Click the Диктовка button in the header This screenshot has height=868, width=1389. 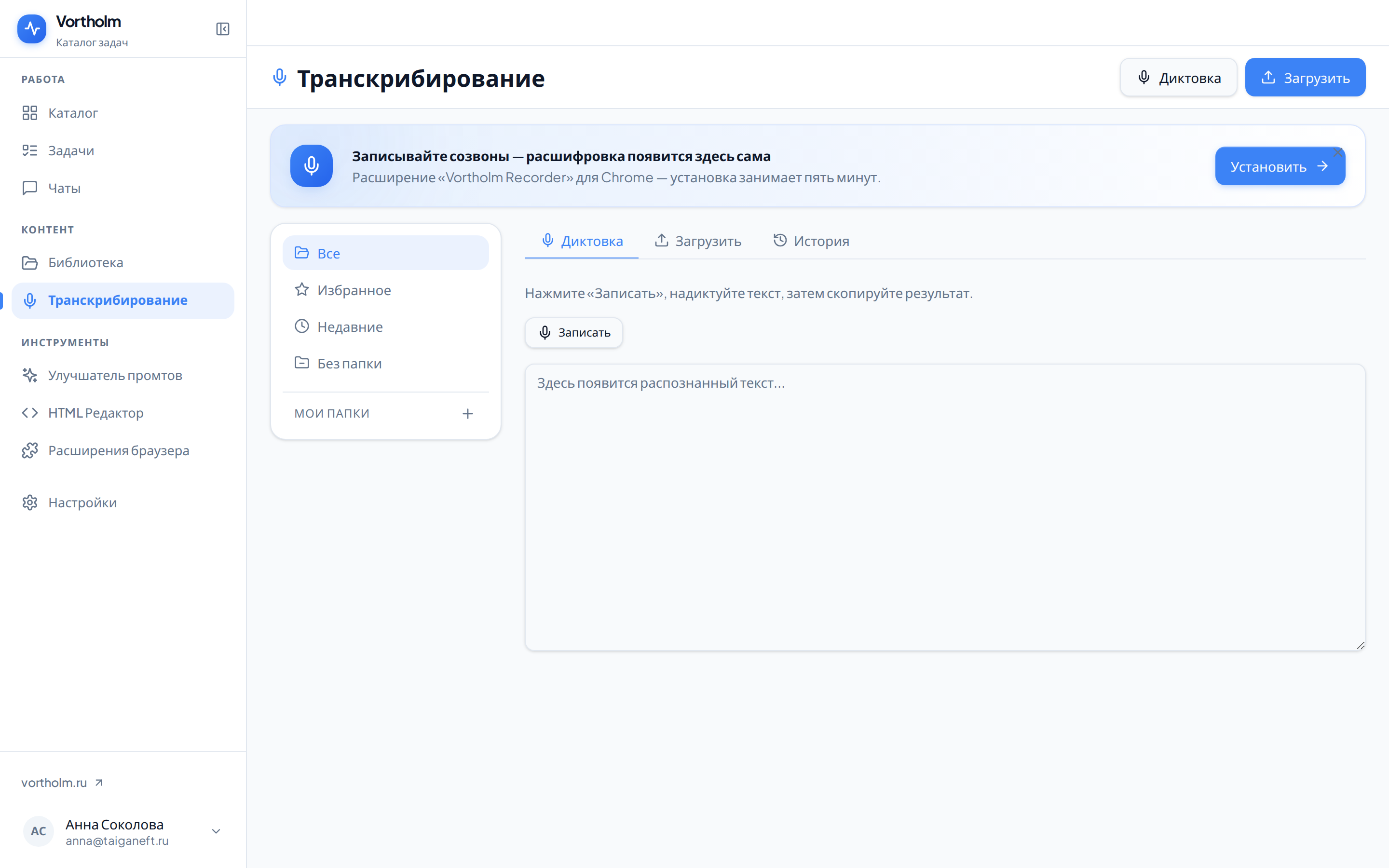1178,78
